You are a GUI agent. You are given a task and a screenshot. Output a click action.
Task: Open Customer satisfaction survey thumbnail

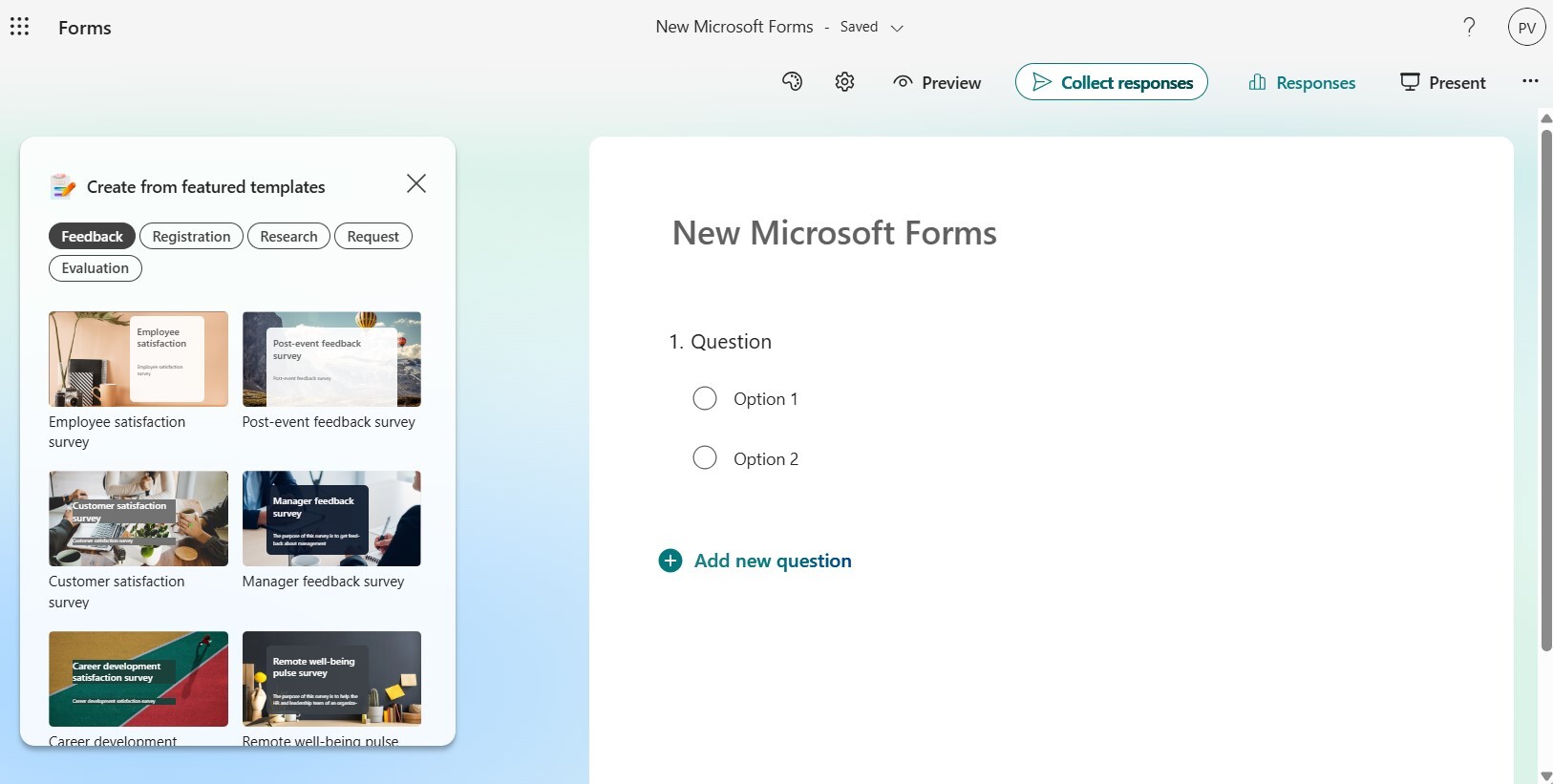[138, 519]
